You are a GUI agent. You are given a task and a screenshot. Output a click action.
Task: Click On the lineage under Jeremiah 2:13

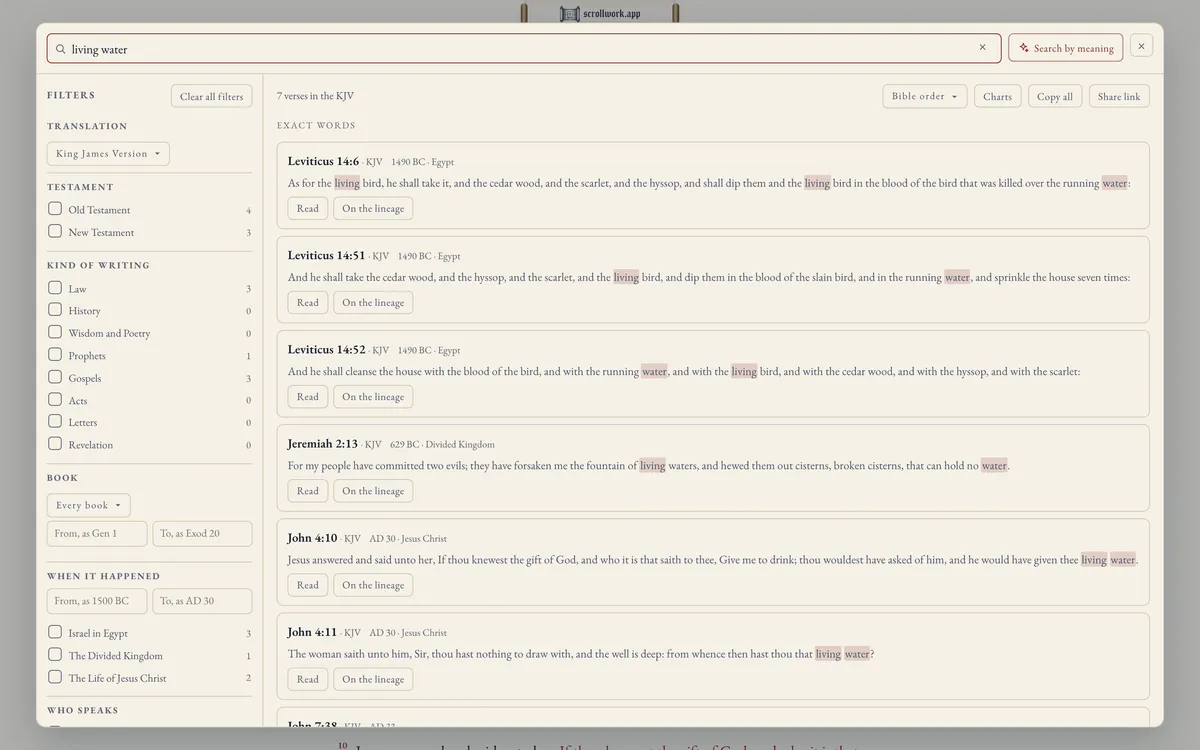click(373, 490)
